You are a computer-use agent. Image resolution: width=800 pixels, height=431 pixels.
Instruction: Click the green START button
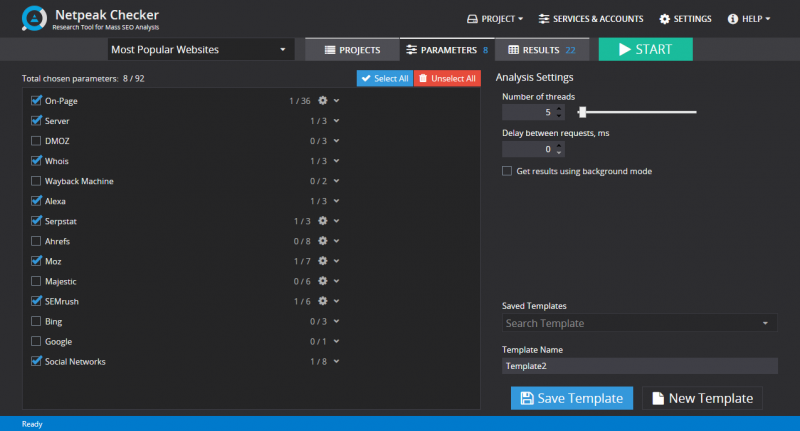pos(645,49)
